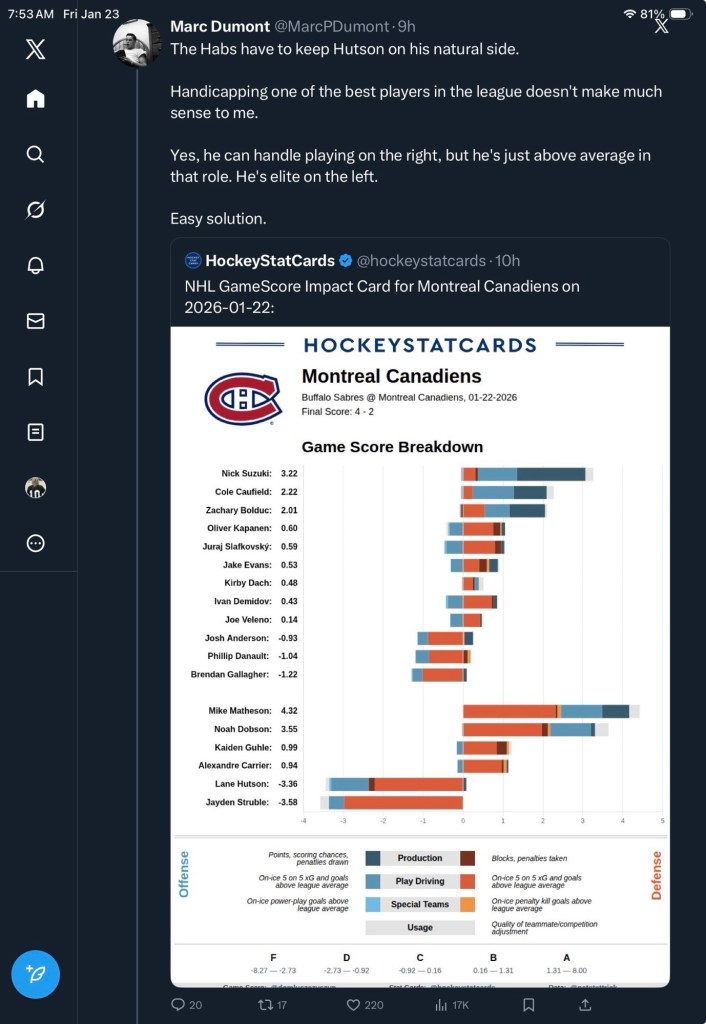Open Messages envelope icon
706x1024 pixels.
pyautogui.click(x=35, y=321)
